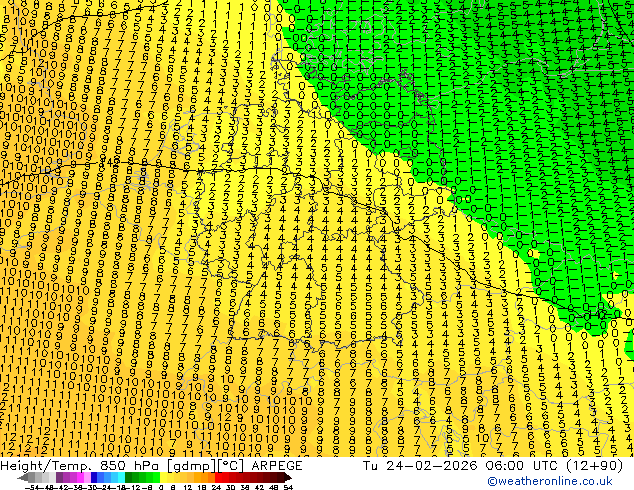Viewport: 634px width, 490px height.
Task: Click the '[°C]' unit label
Action: tap(231, 466)
